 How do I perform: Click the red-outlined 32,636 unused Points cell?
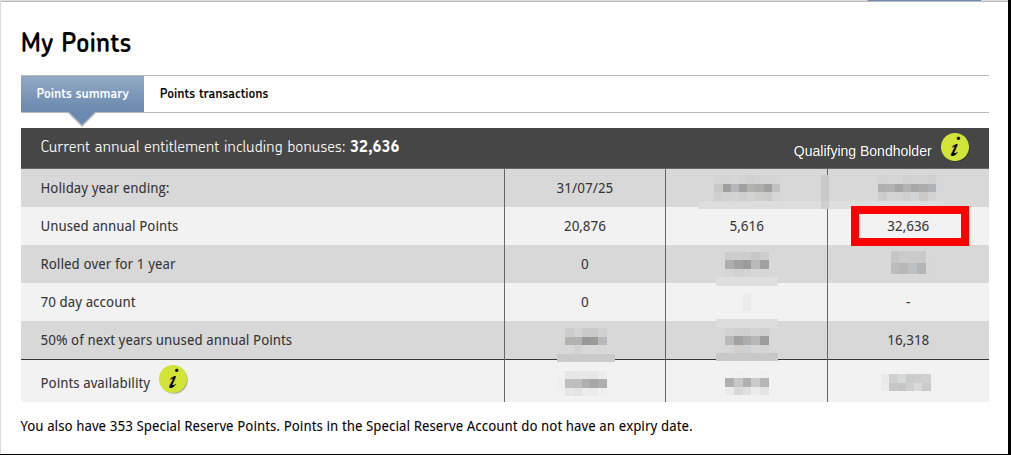[909, 226]
